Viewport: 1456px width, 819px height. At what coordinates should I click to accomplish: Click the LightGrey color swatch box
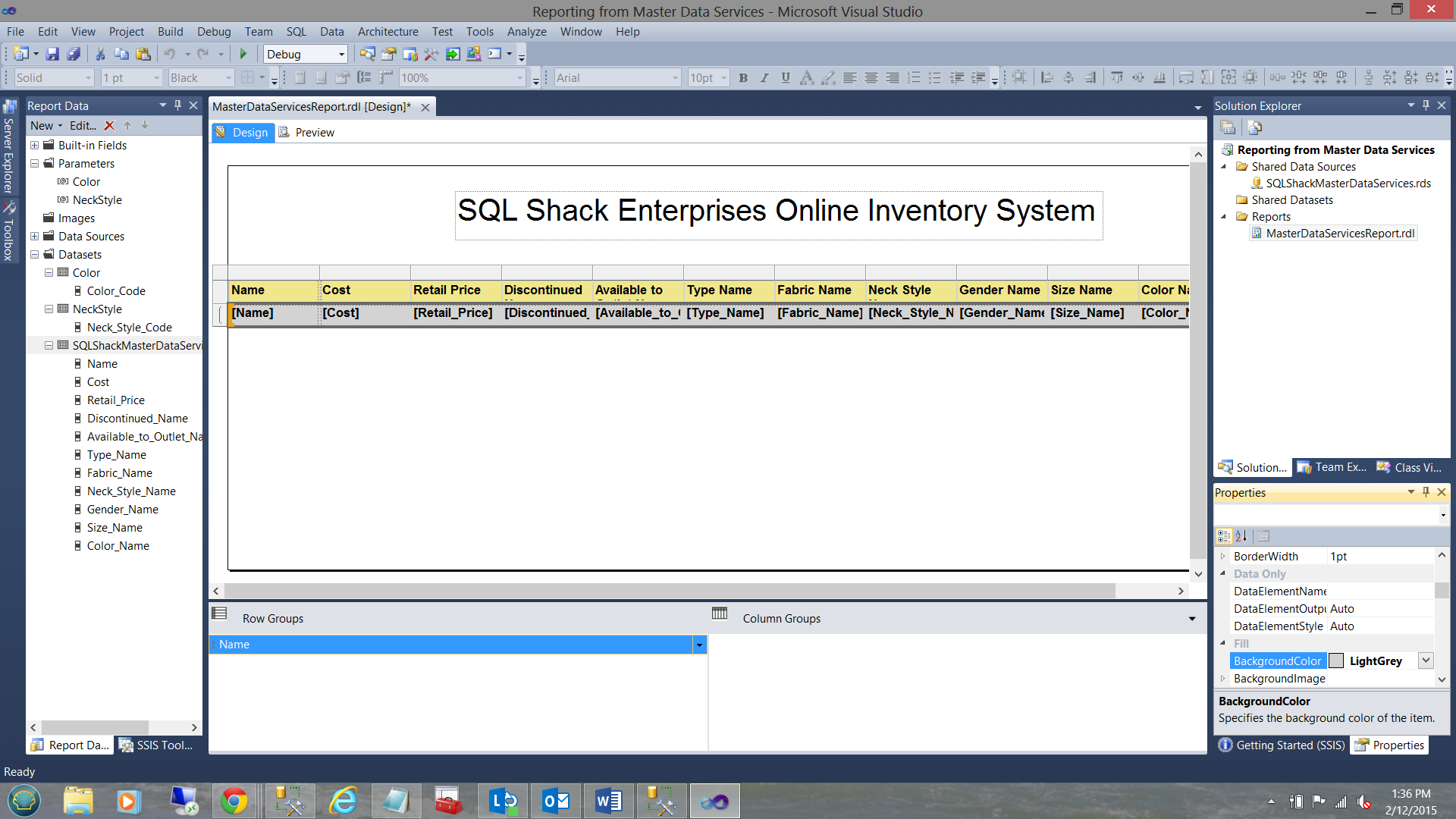(x=1336, y=661)
